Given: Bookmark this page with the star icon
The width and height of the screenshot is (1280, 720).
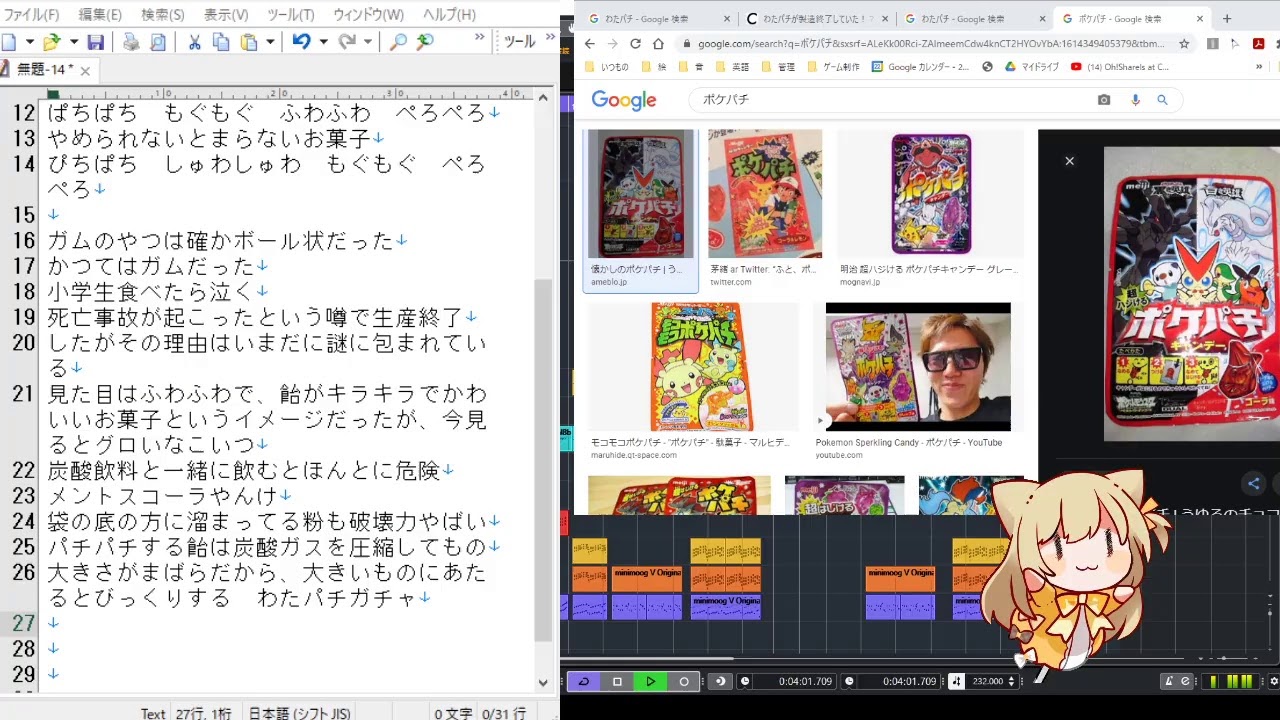Looking at the screenshot, I should pyautogui.click(x=1184, y=44).
